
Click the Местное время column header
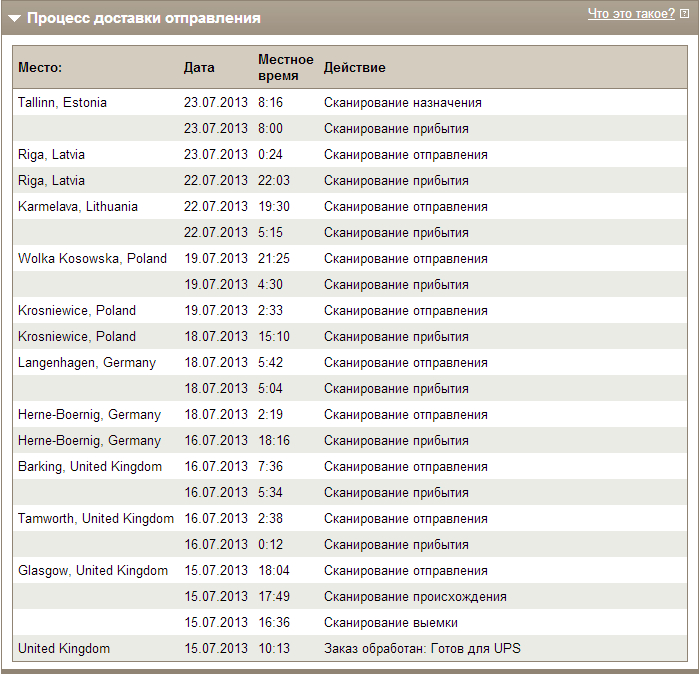tap(285, 67)
